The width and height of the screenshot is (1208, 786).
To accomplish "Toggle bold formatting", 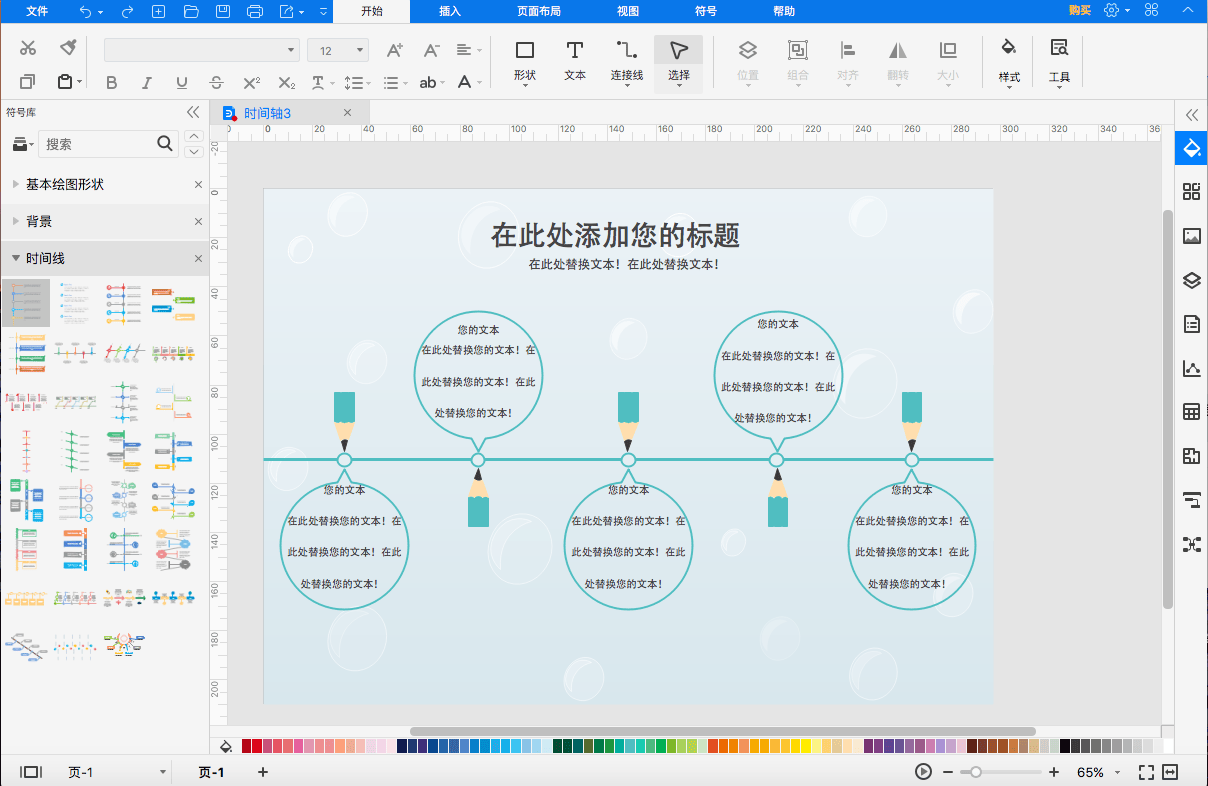I will point(111,83).
